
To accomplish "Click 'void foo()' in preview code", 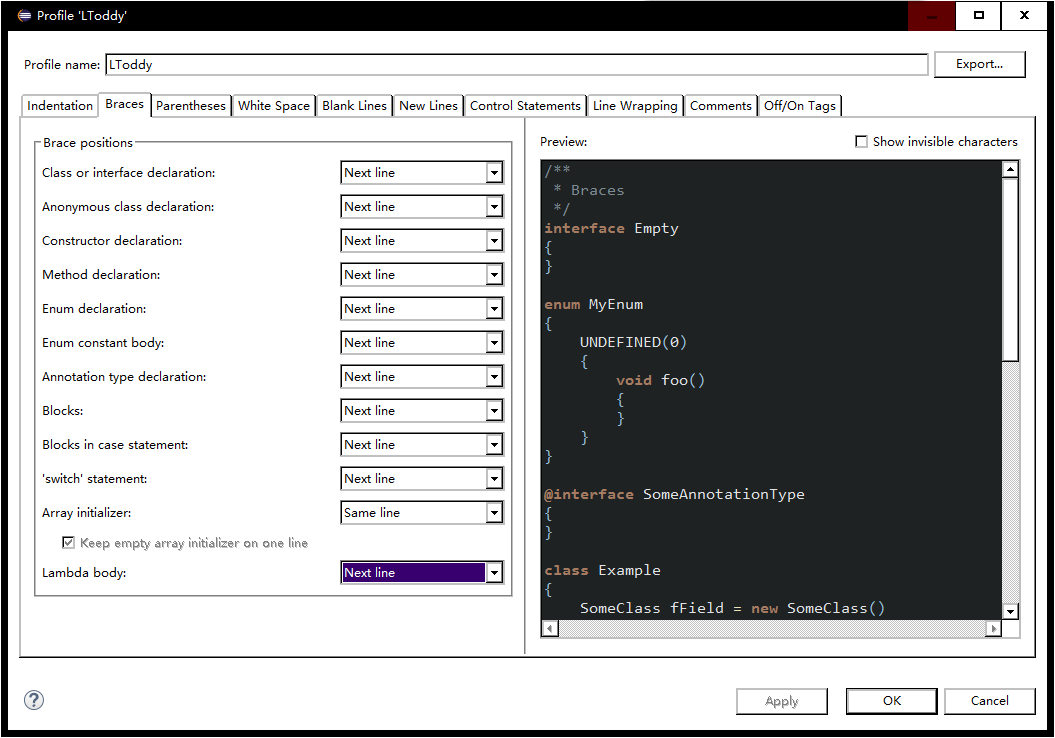I will tap(660, 381).
